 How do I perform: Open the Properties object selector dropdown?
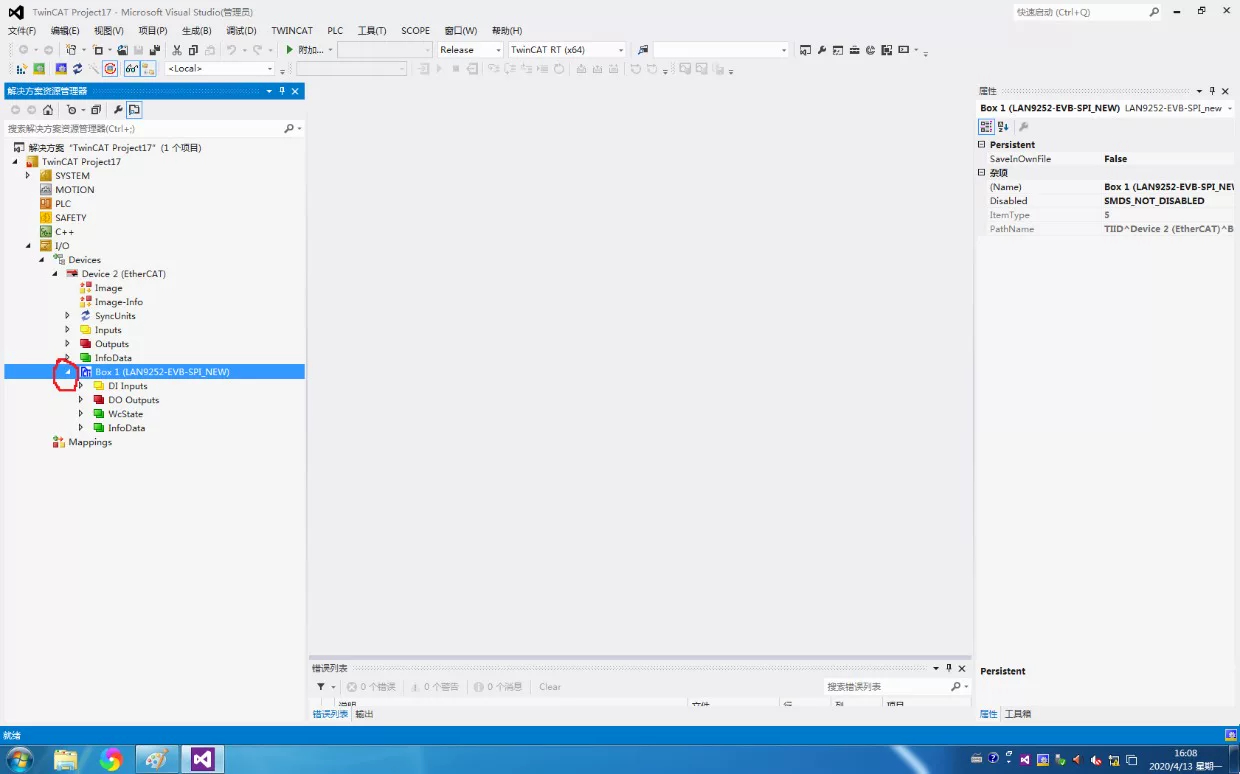[1230, 108]
